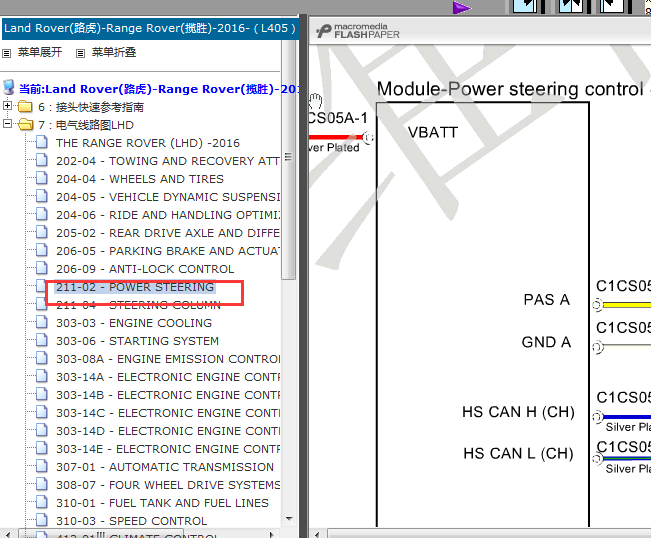This screenshot has height=538, width=651.
Task: Click page icon for 303-14C ELECTRONIC ENGINE CONTROL
Action: (42, 412)
